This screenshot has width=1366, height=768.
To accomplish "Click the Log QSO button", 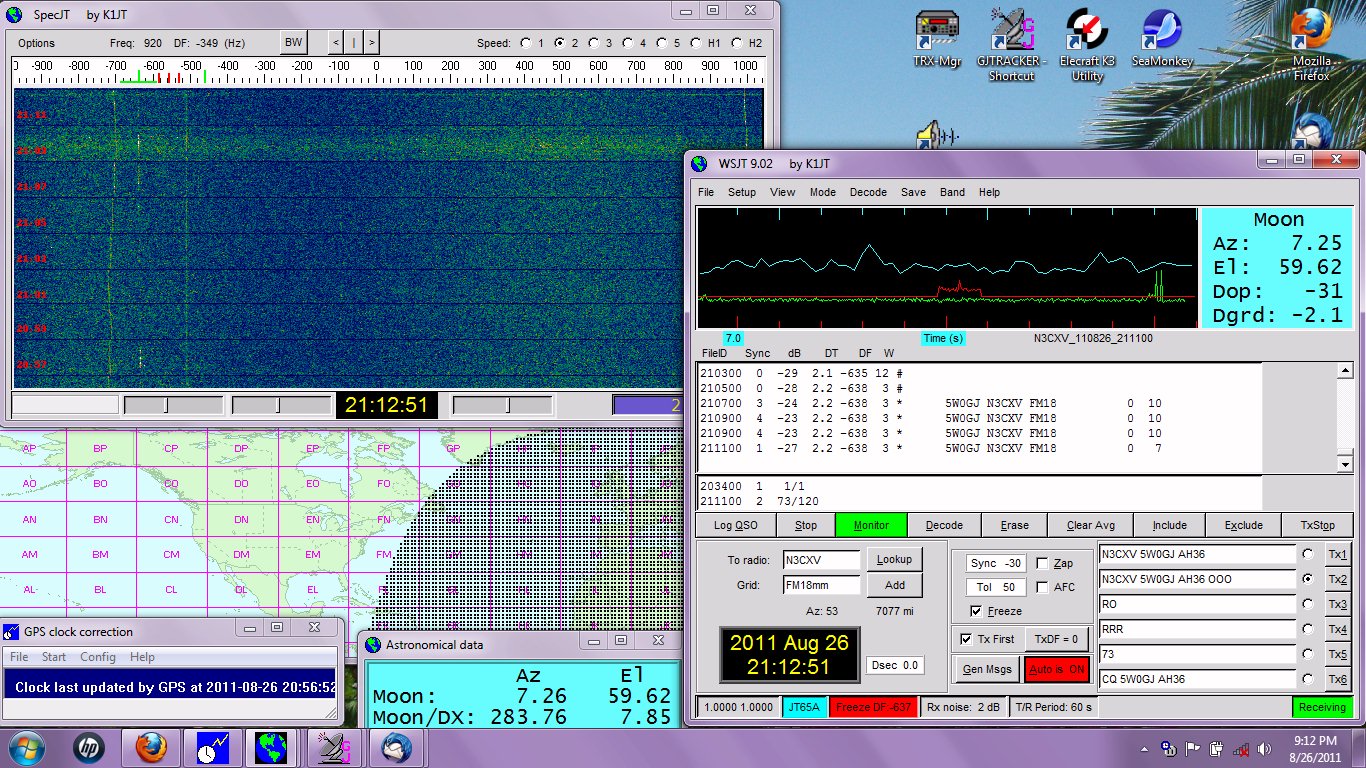I will [735, 525].
